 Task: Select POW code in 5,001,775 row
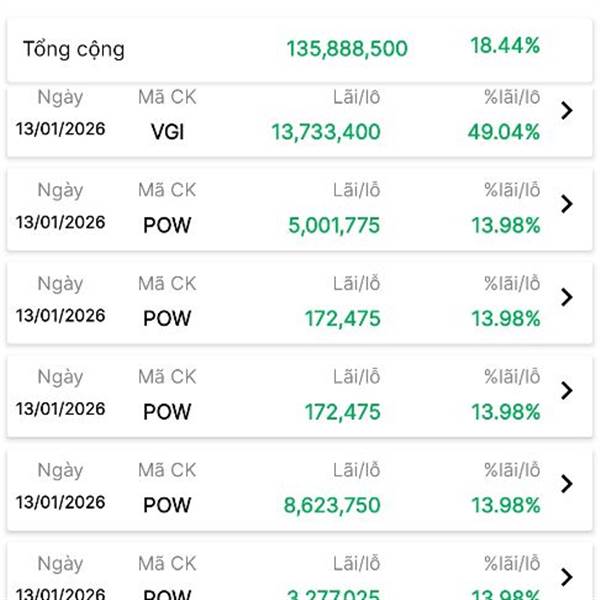tap(167, 225)
